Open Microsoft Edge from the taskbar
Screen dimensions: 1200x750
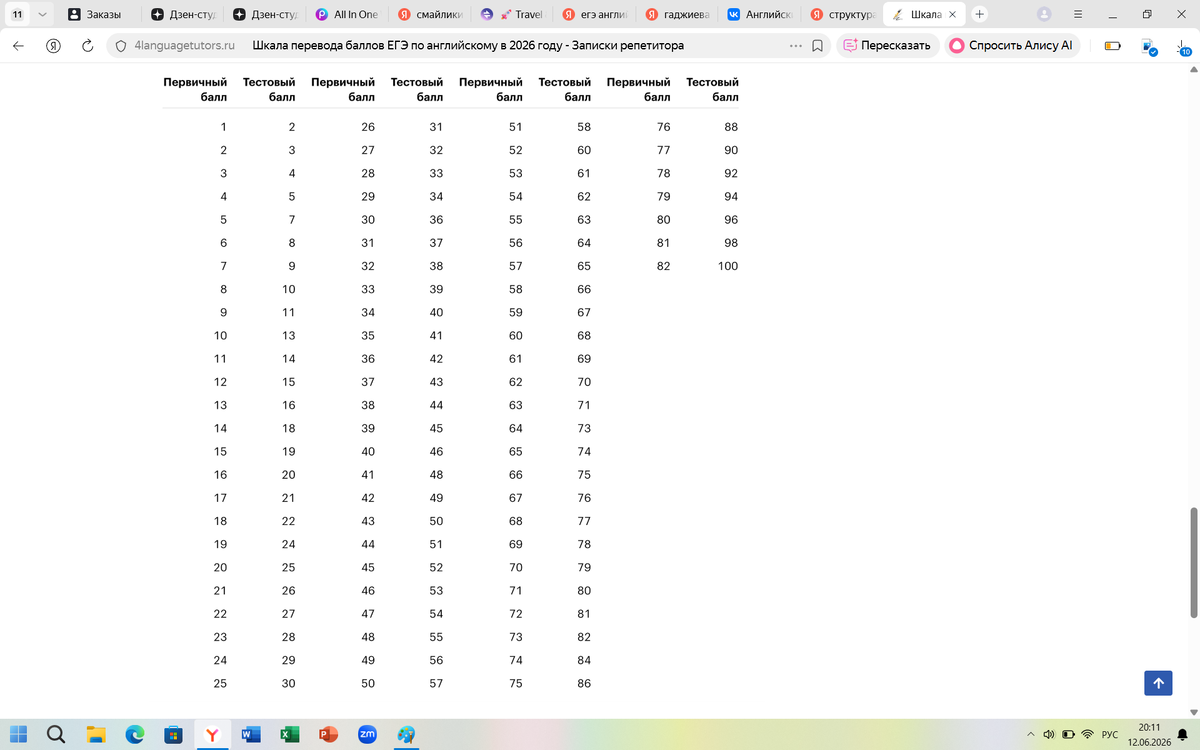134,734
